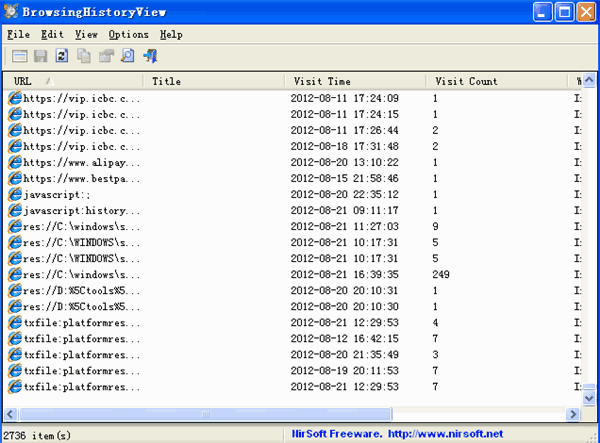Click visit time 2012-08-18 17:31:48
The image size is (600, 443).
point(344,147)
